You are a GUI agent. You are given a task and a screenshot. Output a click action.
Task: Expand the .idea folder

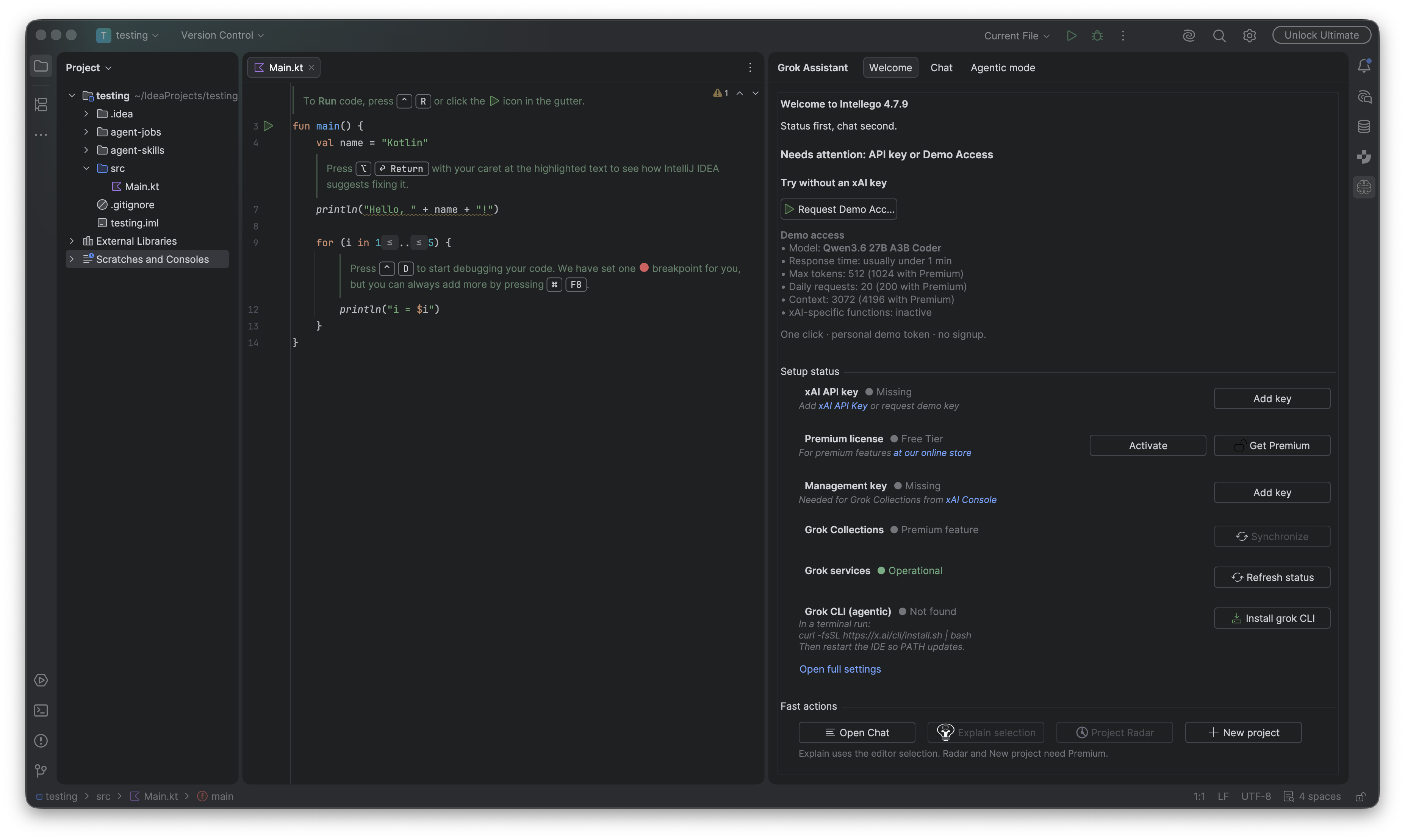click(x=86, y=114)
